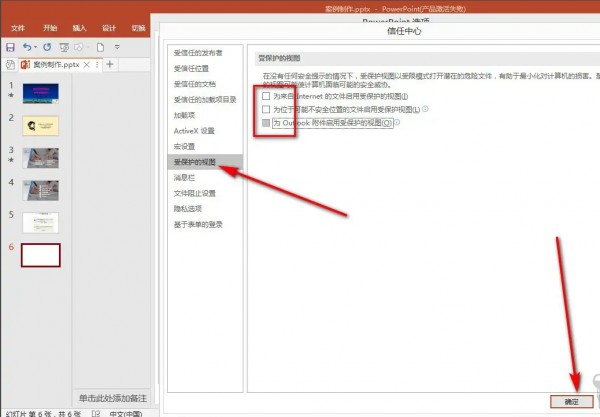Select 基于表单的登录 category
This screenshot has height=417, width=600.
point(198,224)
